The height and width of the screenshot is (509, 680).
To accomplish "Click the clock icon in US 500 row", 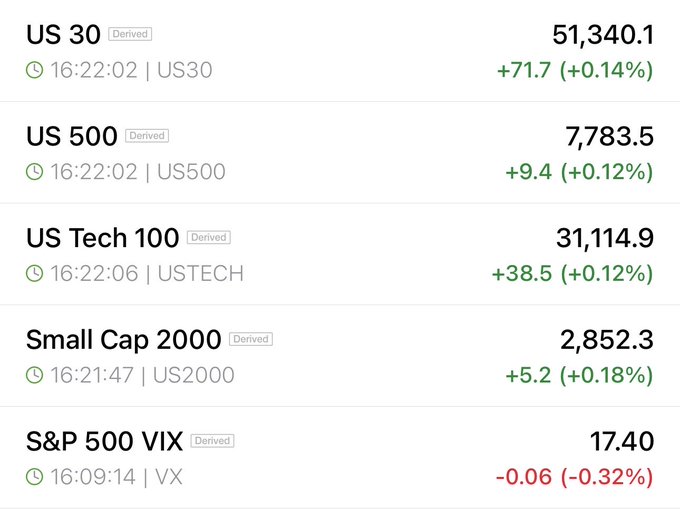I will click(34, 172).
